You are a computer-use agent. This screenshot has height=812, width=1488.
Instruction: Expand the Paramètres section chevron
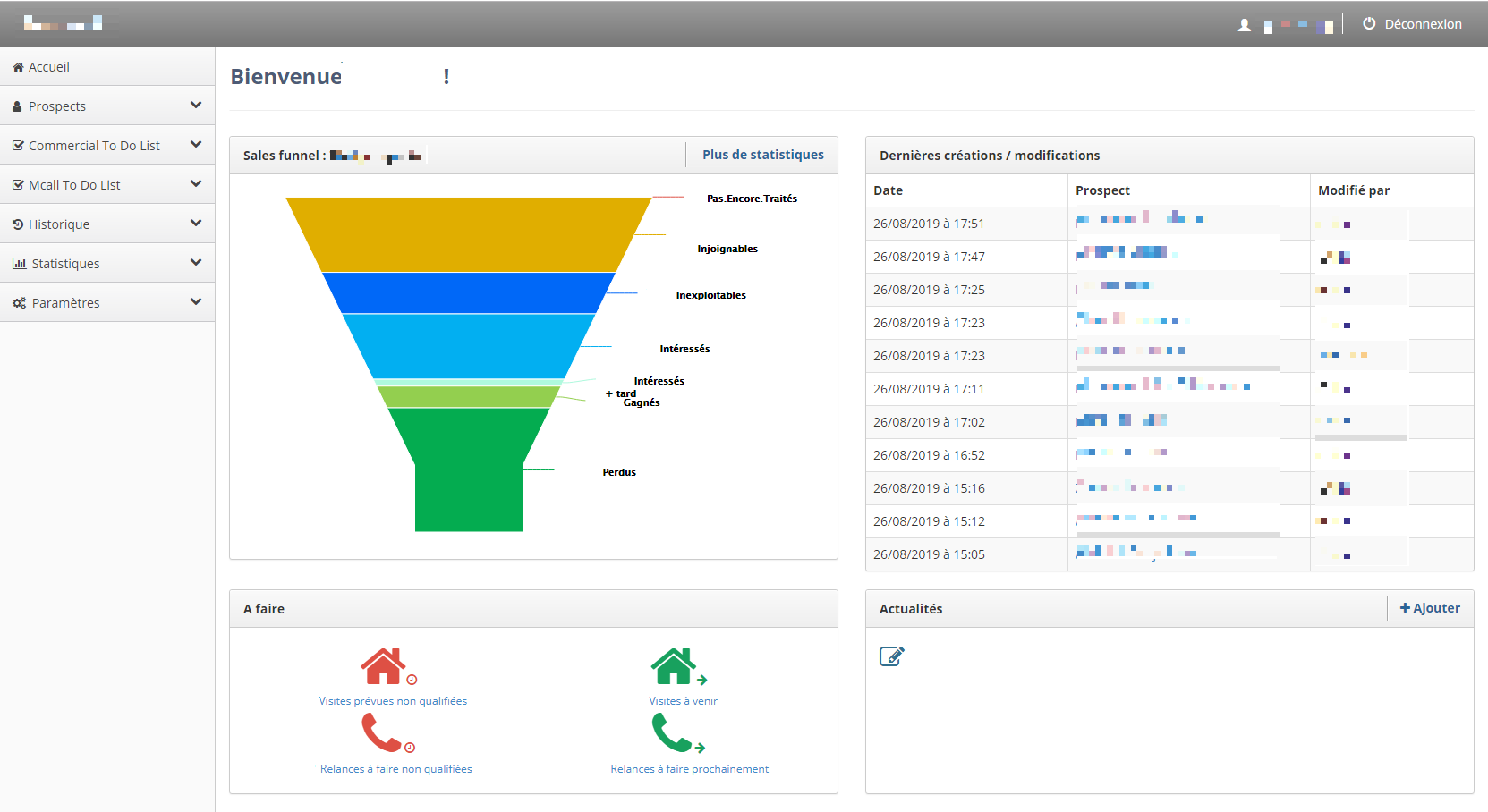(x=196, y=302)
